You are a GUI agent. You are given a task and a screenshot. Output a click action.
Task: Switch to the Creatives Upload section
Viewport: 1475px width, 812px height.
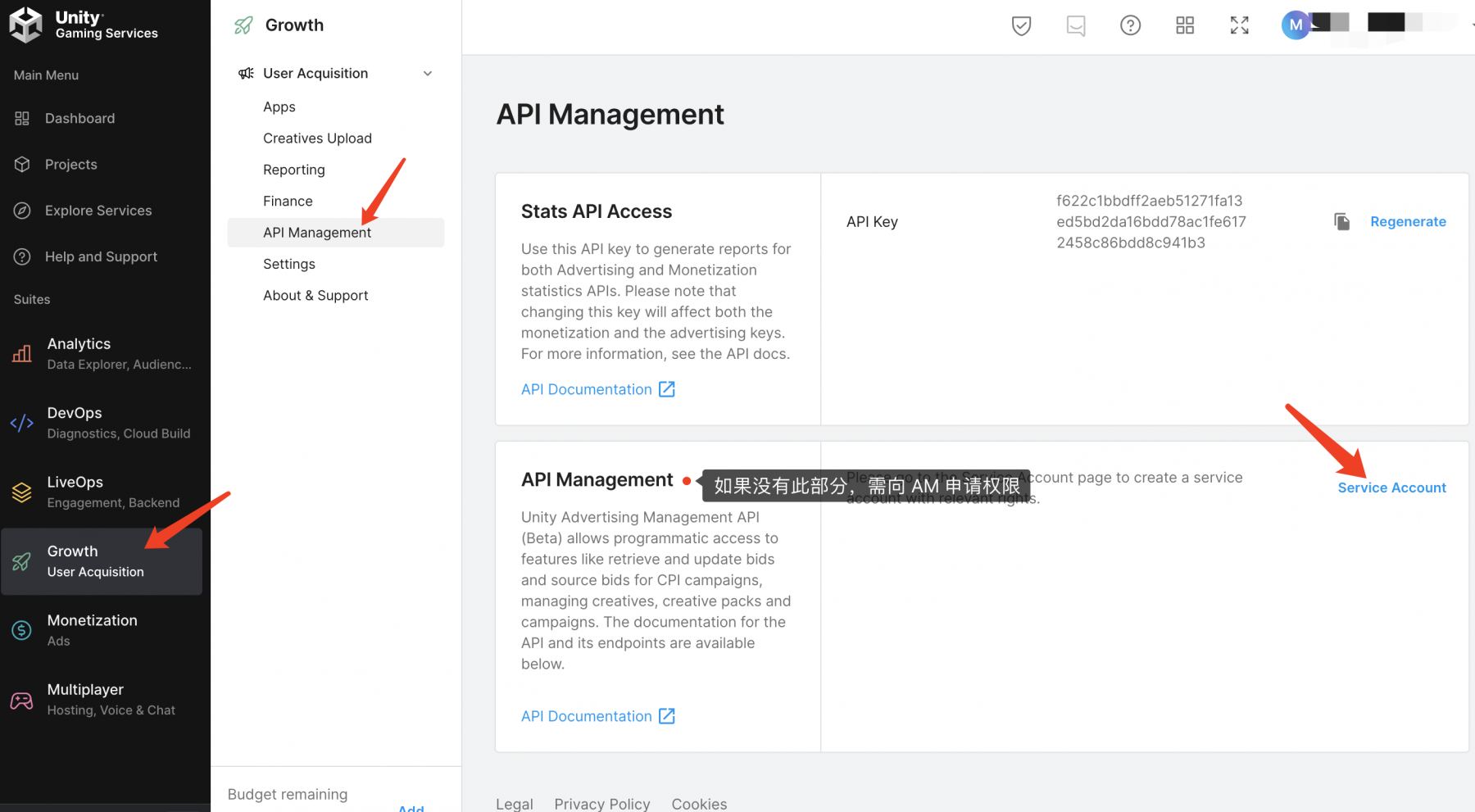coord(317,138)
